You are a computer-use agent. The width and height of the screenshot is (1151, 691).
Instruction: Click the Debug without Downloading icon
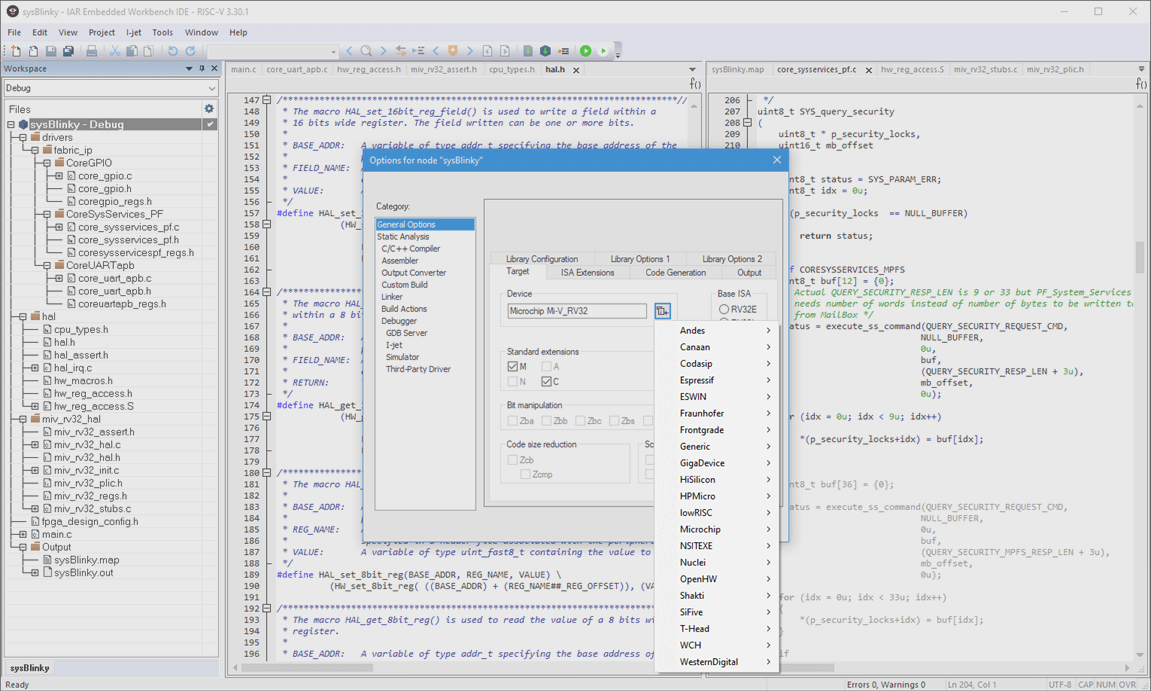pyautogui.click(x=603, y=51)
